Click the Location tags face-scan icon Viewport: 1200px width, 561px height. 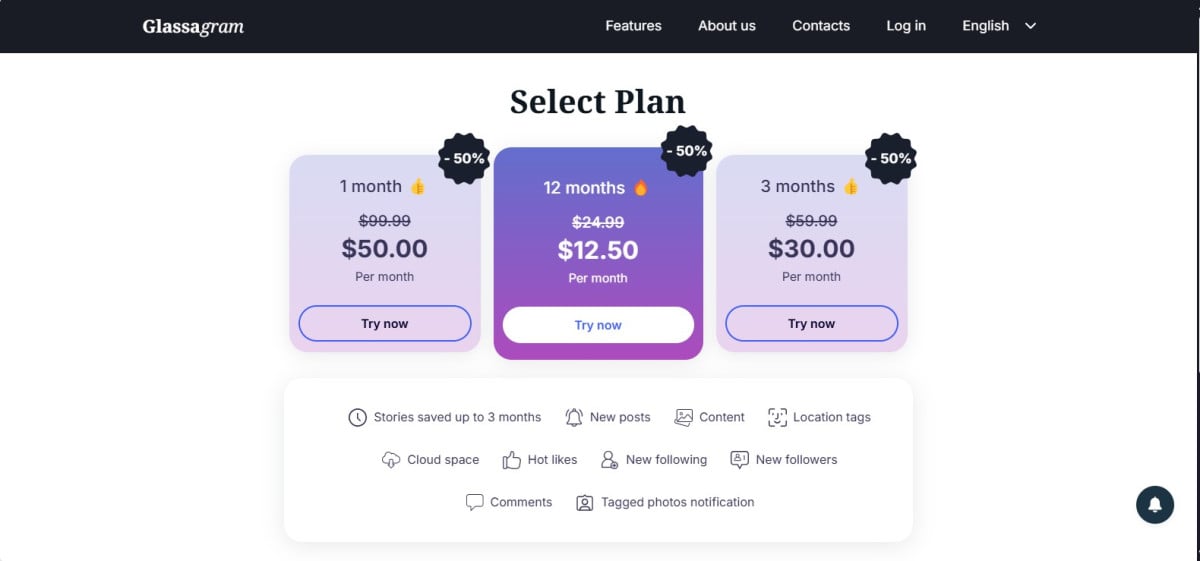pos(777,418)
